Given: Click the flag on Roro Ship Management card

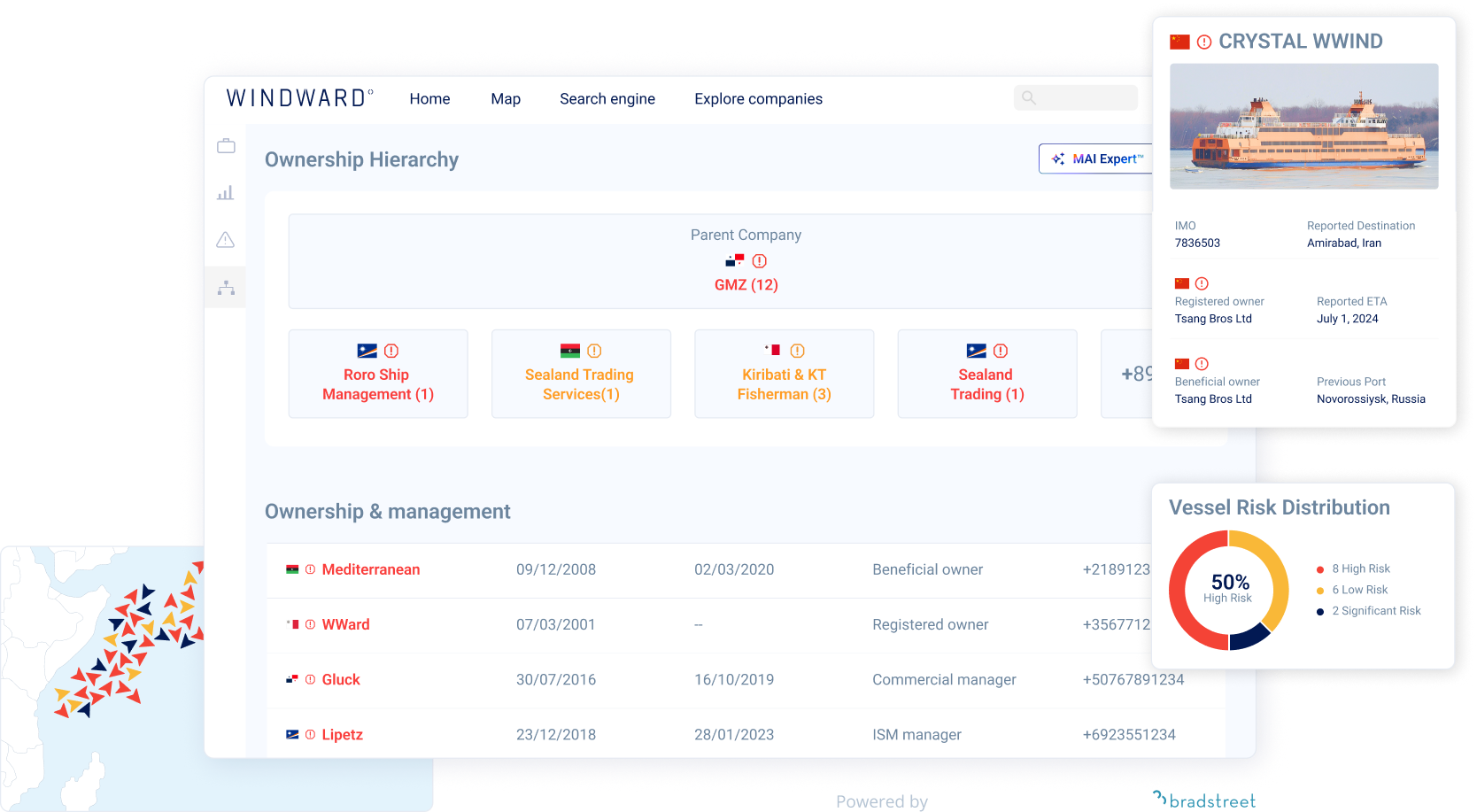Looking at the screenshot, I should coord(367,351).
